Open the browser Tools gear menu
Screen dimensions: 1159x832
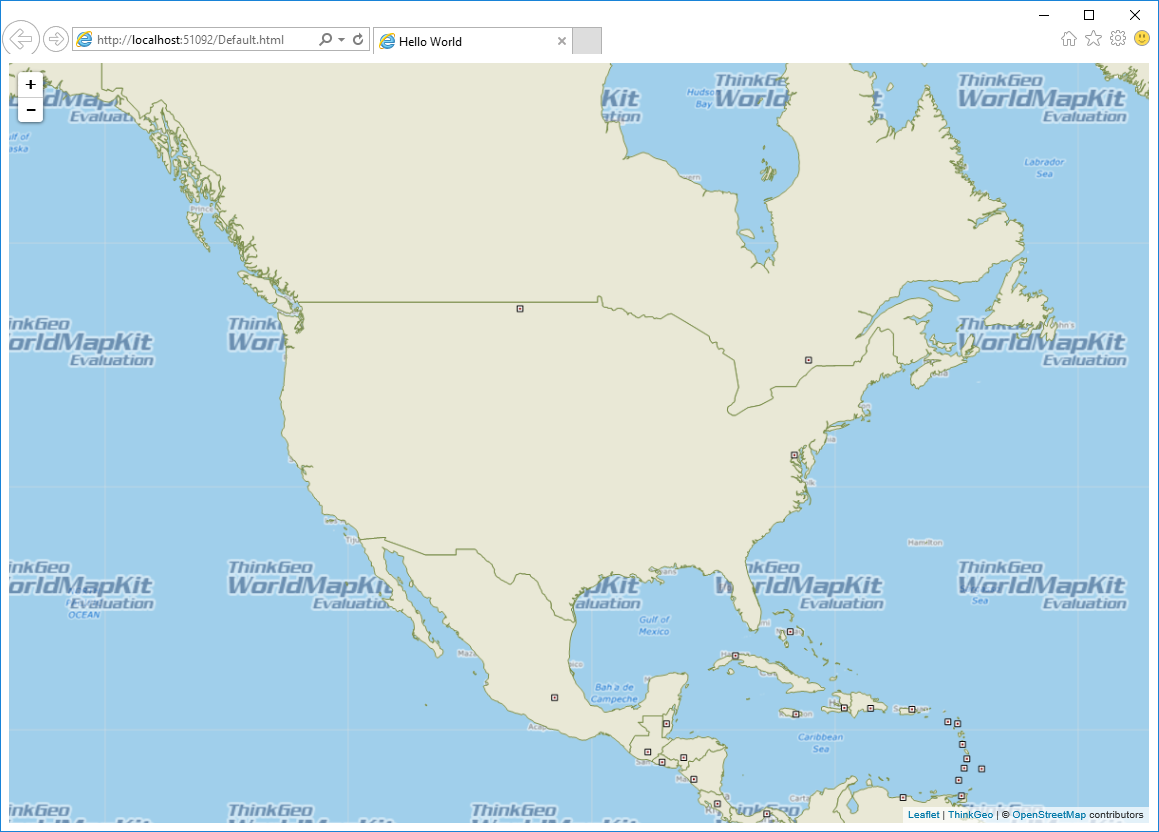click(1118, 38)
